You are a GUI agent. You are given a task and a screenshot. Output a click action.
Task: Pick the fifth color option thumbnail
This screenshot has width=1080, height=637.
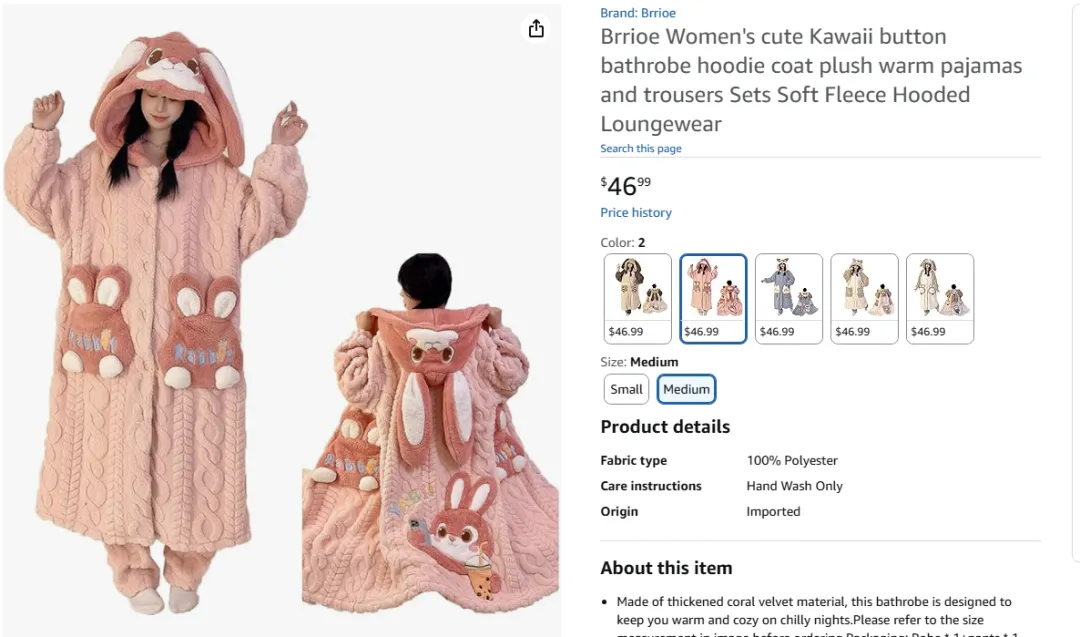pos(940,298)
